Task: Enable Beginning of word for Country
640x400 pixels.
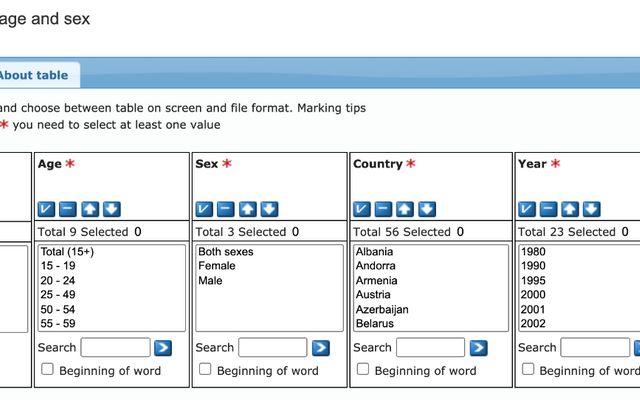Action: pyautogui.click(x=363, y=370)
